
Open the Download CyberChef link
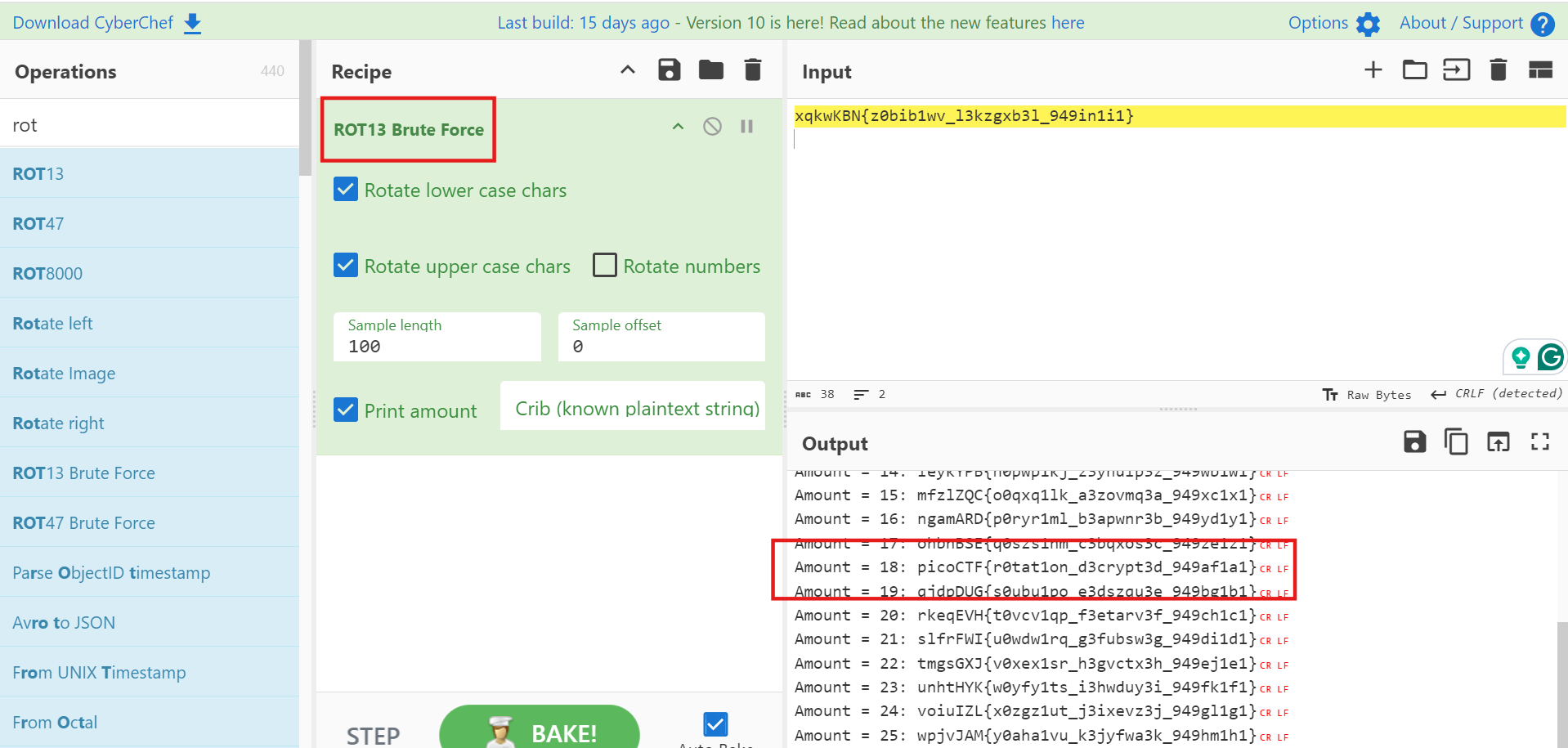(x=93, y=23)
